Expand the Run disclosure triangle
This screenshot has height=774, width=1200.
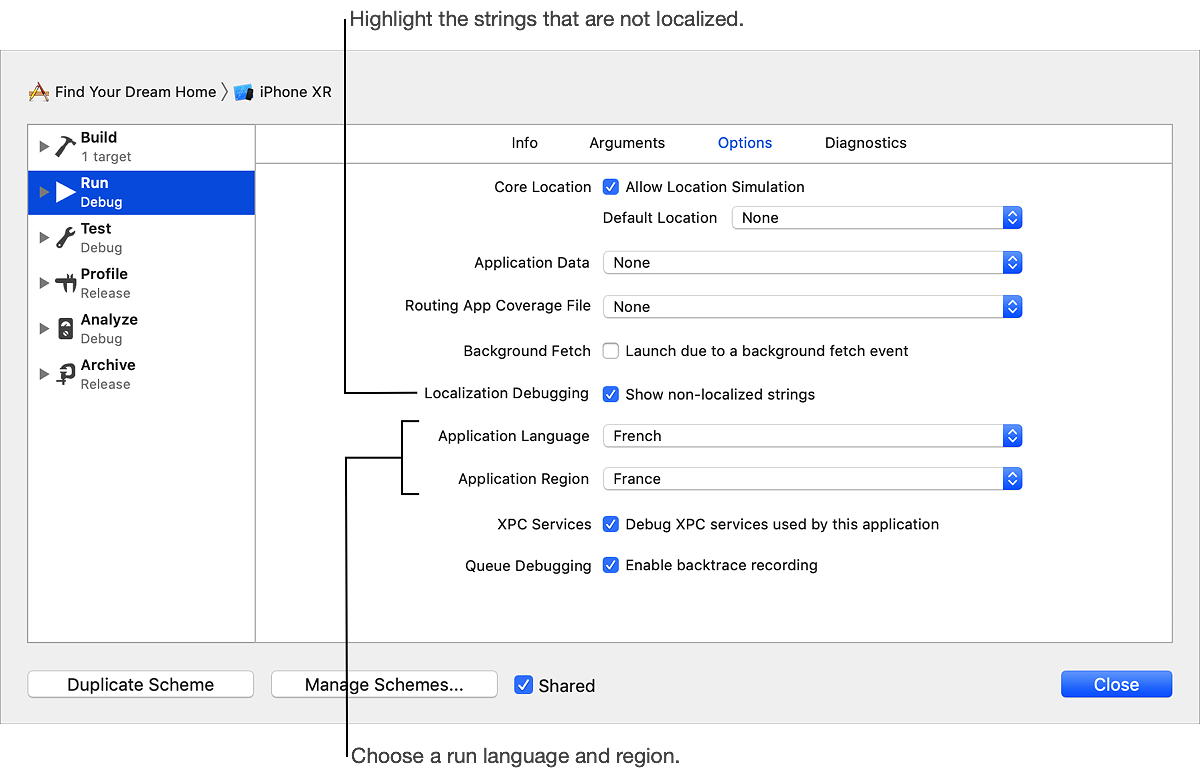click(43, 192)
